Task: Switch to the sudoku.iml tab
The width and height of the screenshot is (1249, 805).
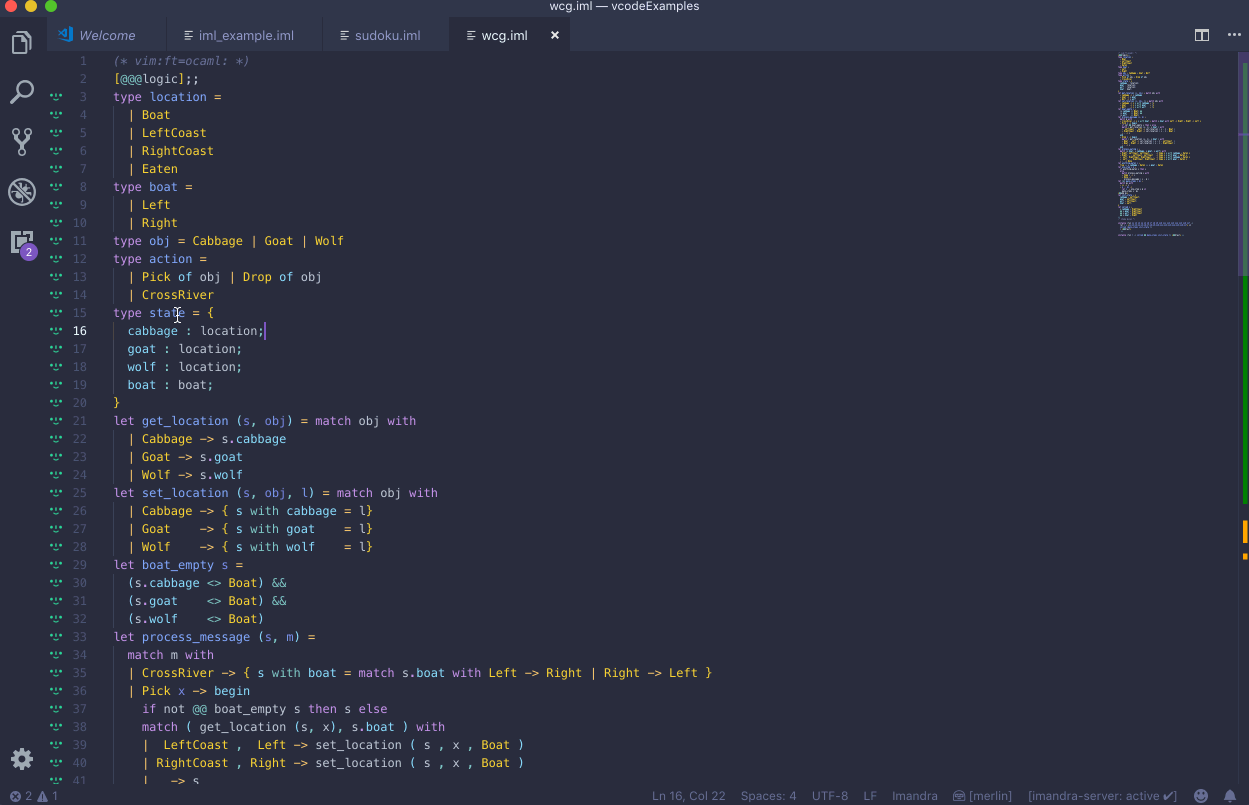Action: 387,35
